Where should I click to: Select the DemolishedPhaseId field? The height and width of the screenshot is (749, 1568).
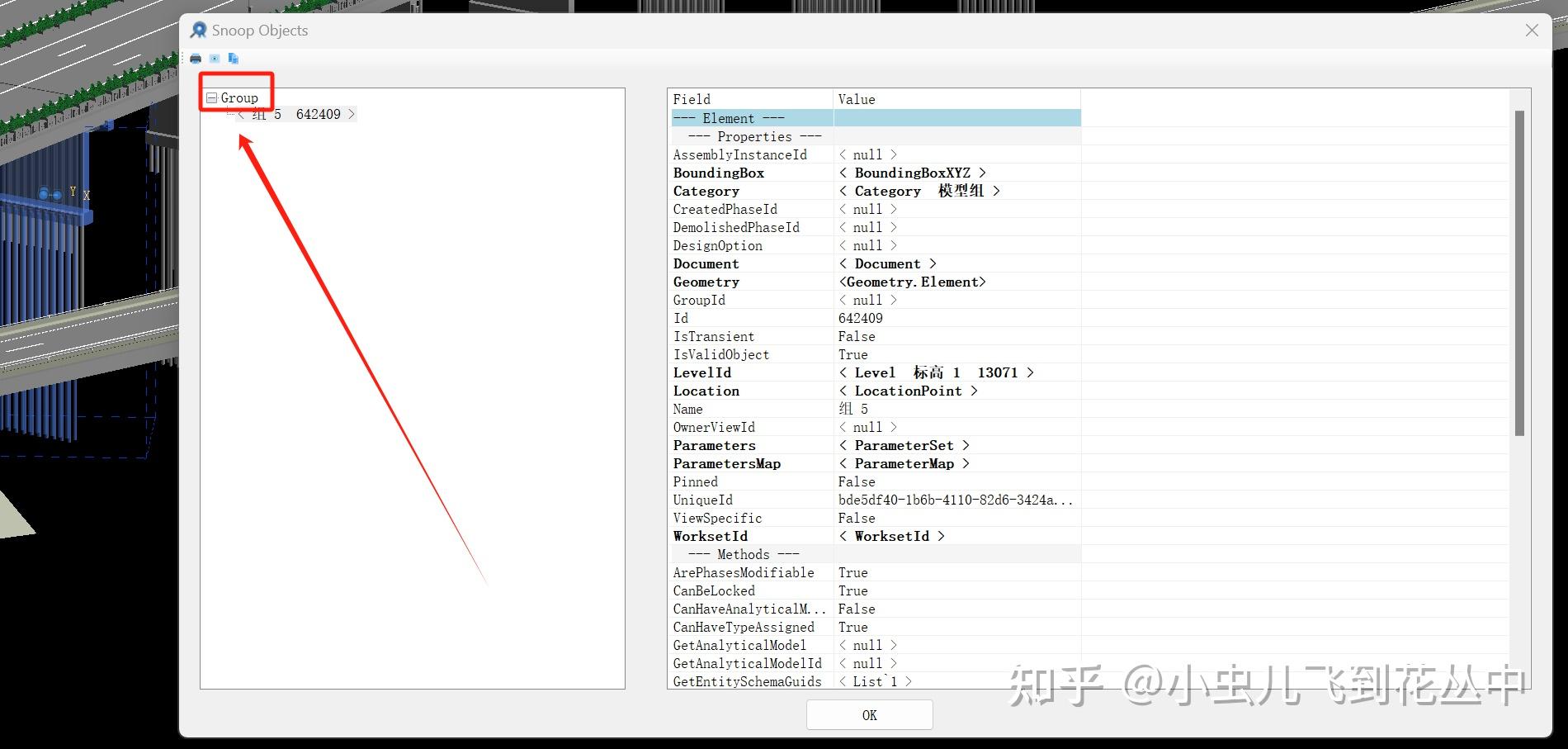coord(736,228)
